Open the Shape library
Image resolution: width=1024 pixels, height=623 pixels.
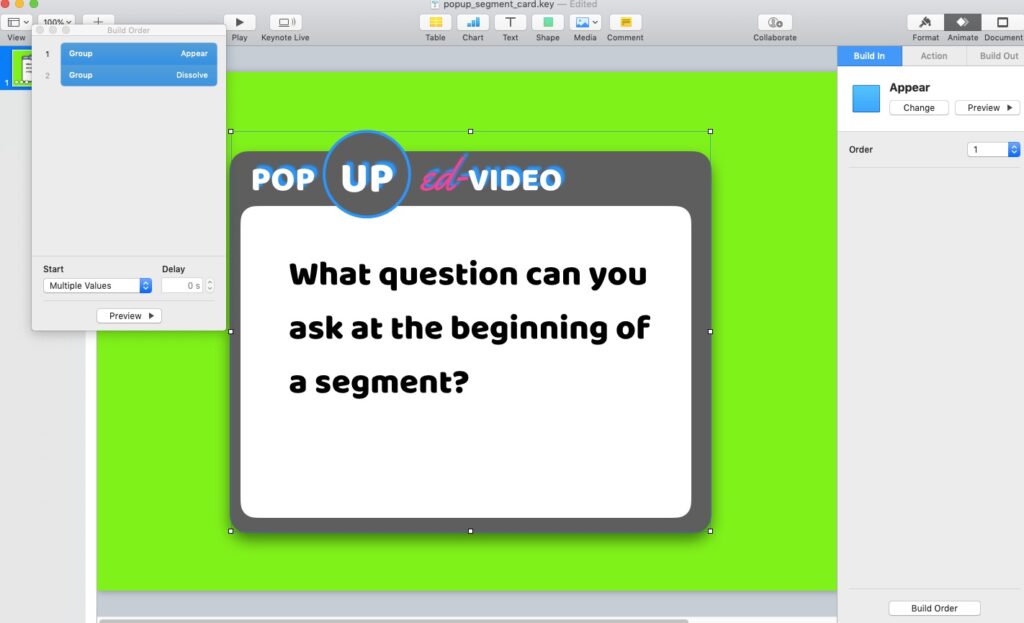point(548,22)
